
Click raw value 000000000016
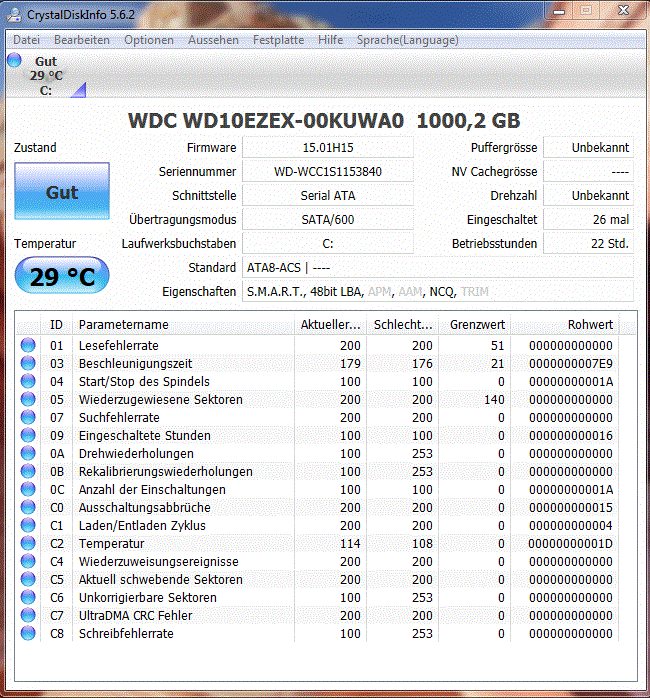pyautogui.click(x=571, y=435)
